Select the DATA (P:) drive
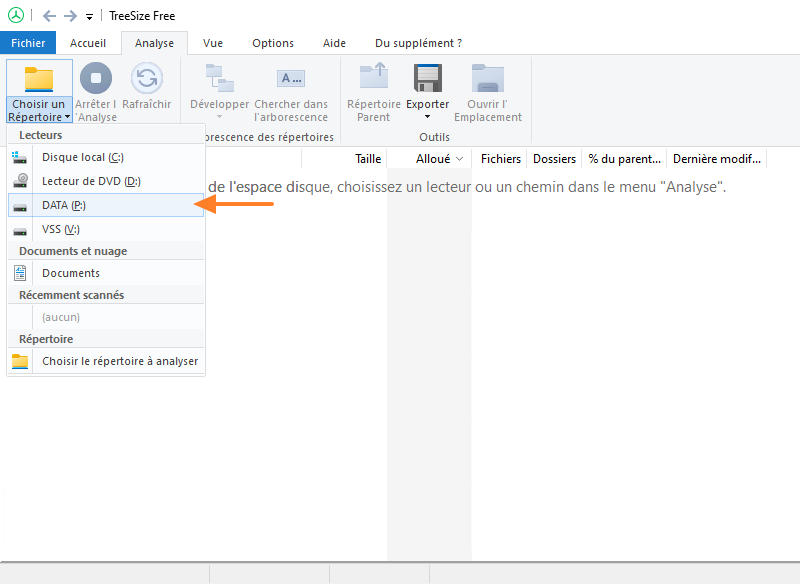 coord(68,203)
